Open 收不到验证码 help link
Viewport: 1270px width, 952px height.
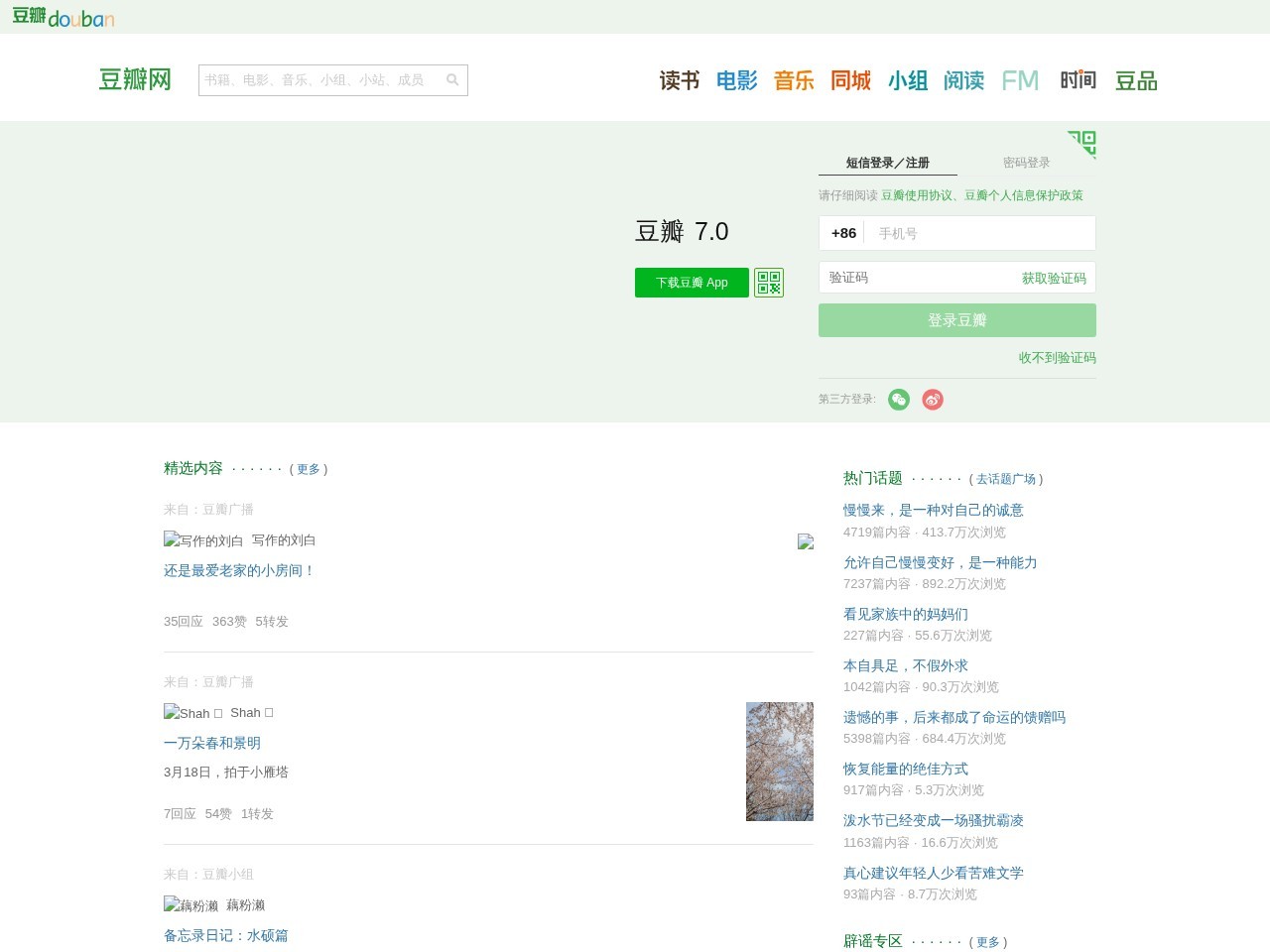coord(1058,358)
